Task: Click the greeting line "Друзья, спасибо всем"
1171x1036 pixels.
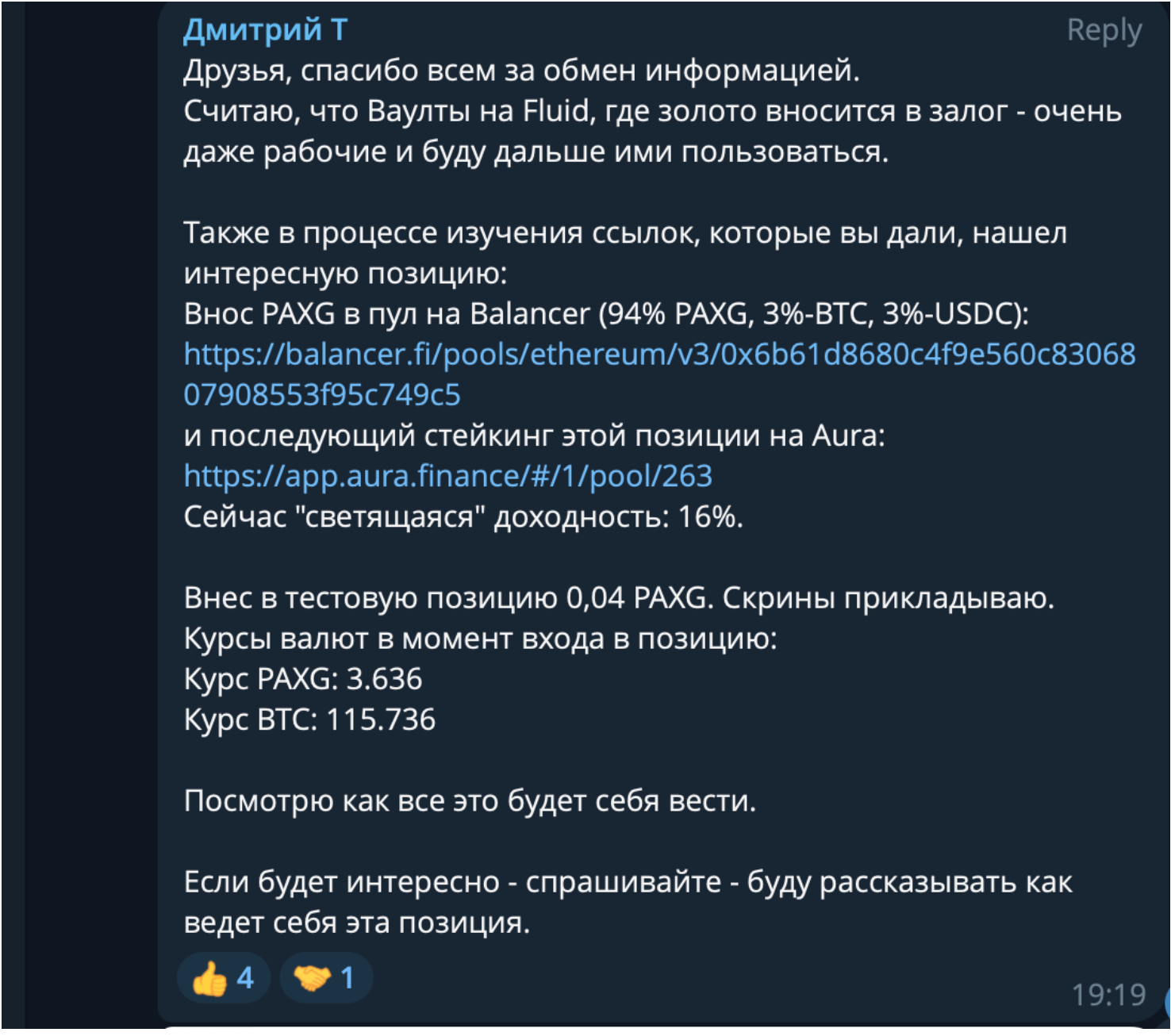Action: coord(521,71)
